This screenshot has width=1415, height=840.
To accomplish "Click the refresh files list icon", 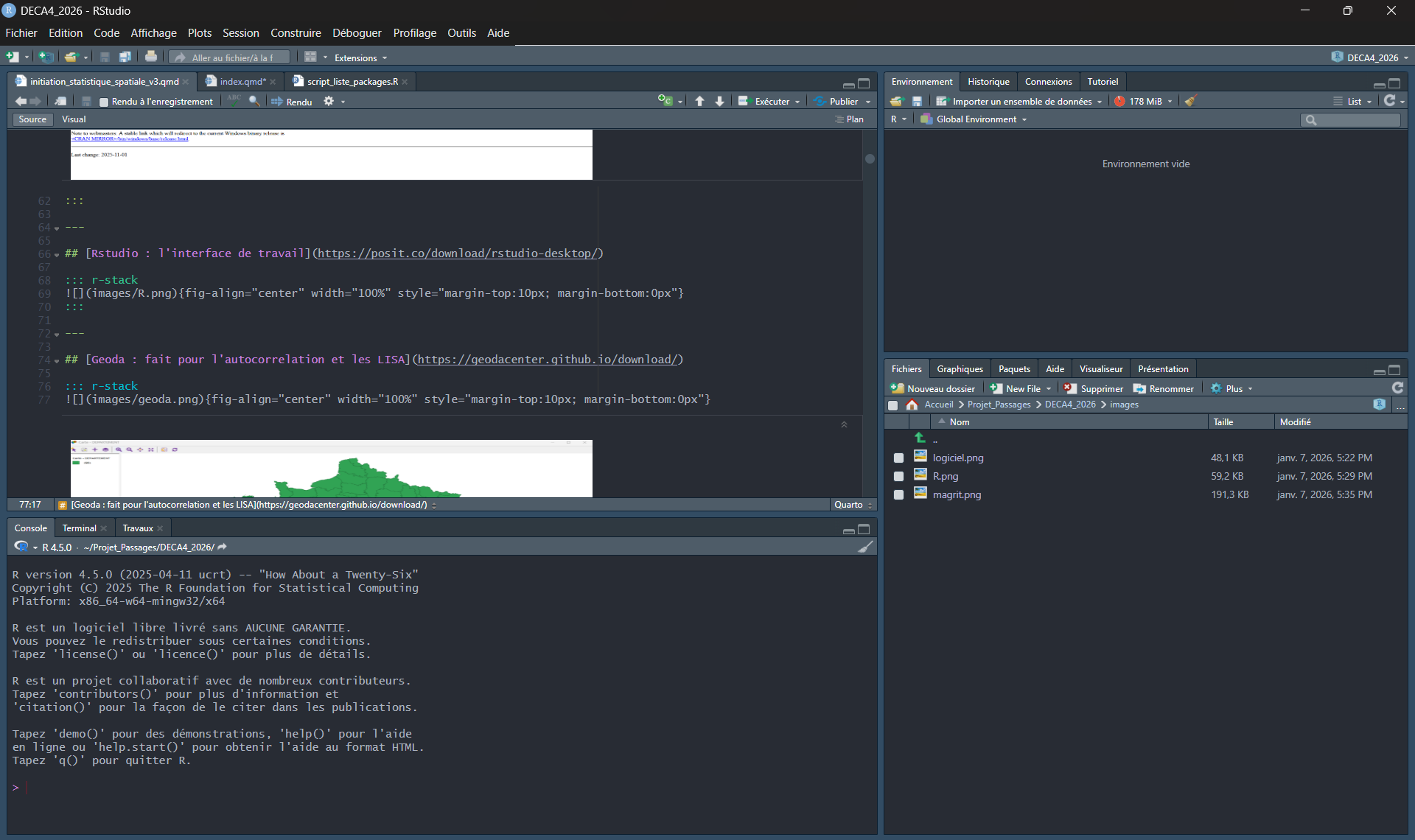I will [x=1397, y=388].
